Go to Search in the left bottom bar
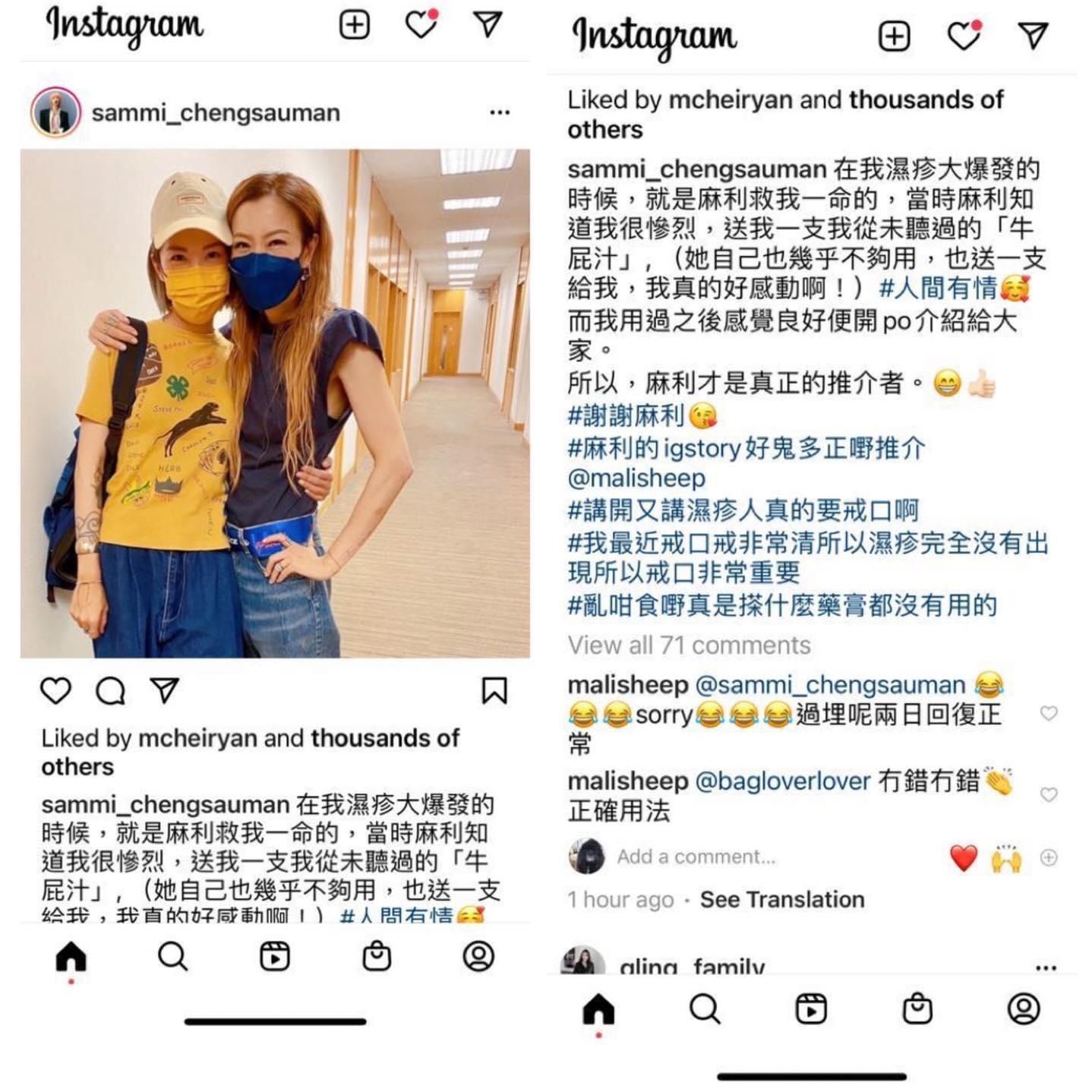Image resolution: width=1092 pixels, height=1092 pixels. 172,957
